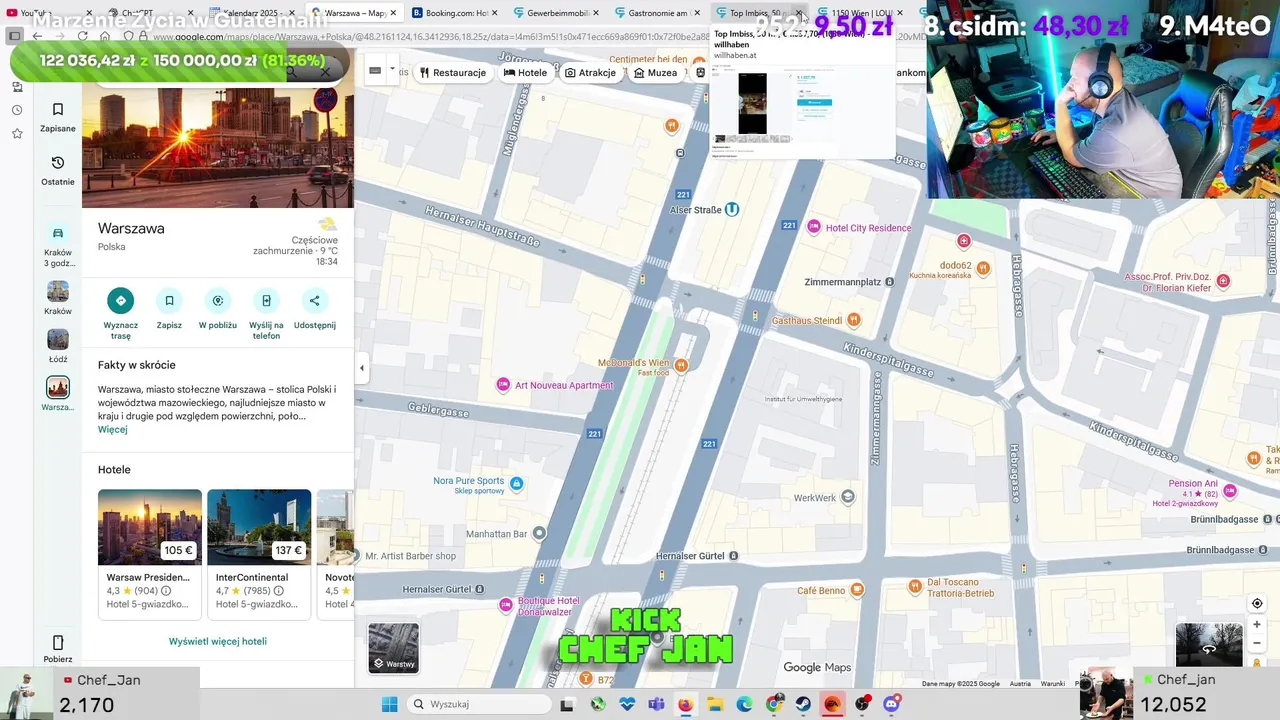Switch to the Gastronomie browser tab
Screen dimensions: 1280x720
(658, 13)
